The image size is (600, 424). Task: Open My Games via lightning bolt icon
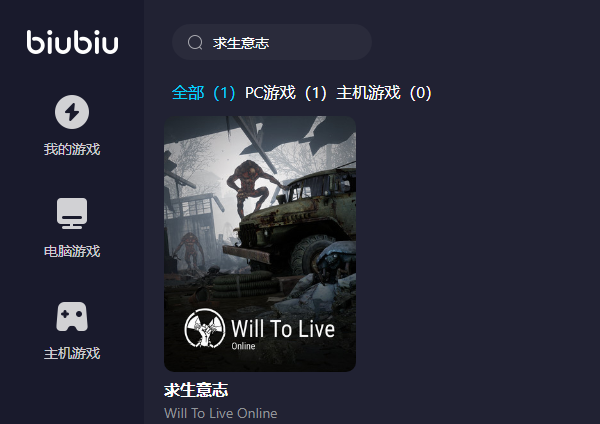click(72, 112)
